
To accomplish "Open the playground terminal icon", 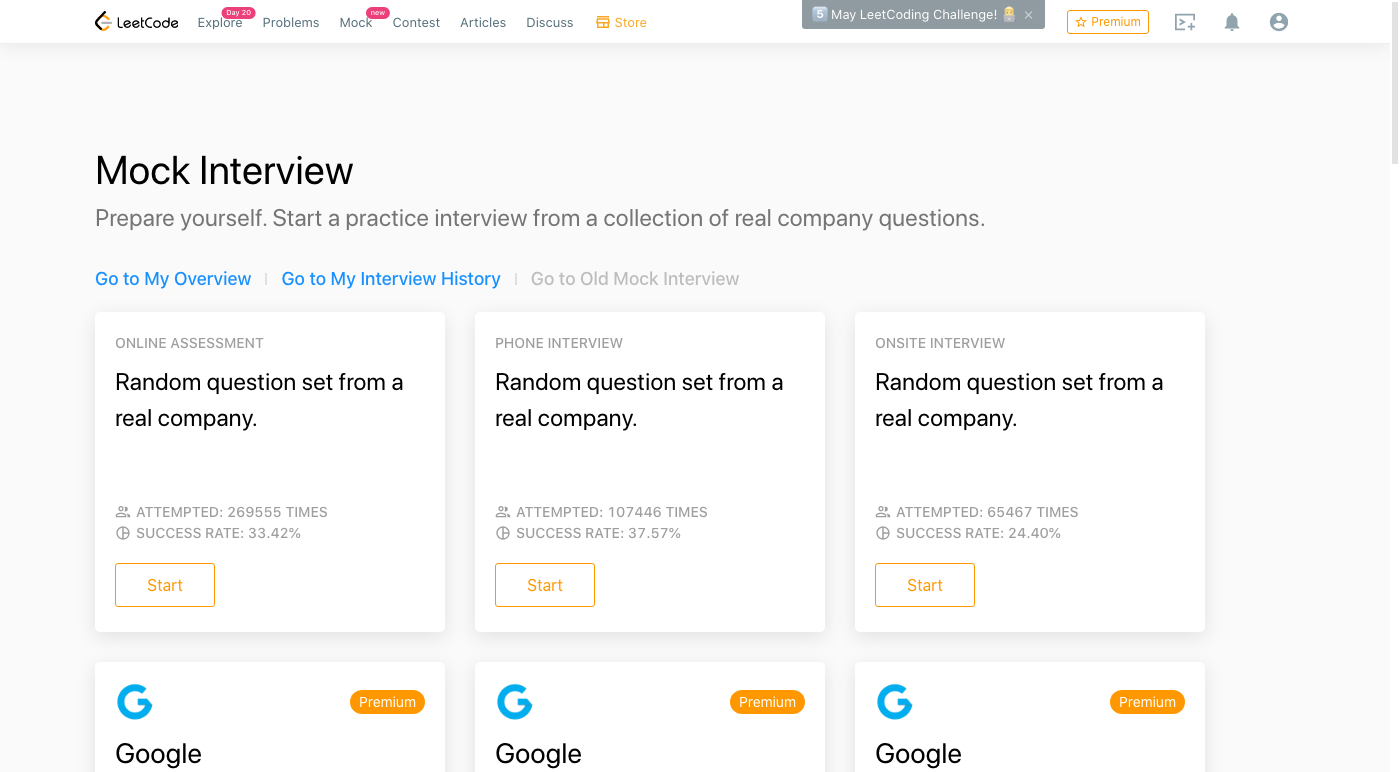I will click(1185, 22).
